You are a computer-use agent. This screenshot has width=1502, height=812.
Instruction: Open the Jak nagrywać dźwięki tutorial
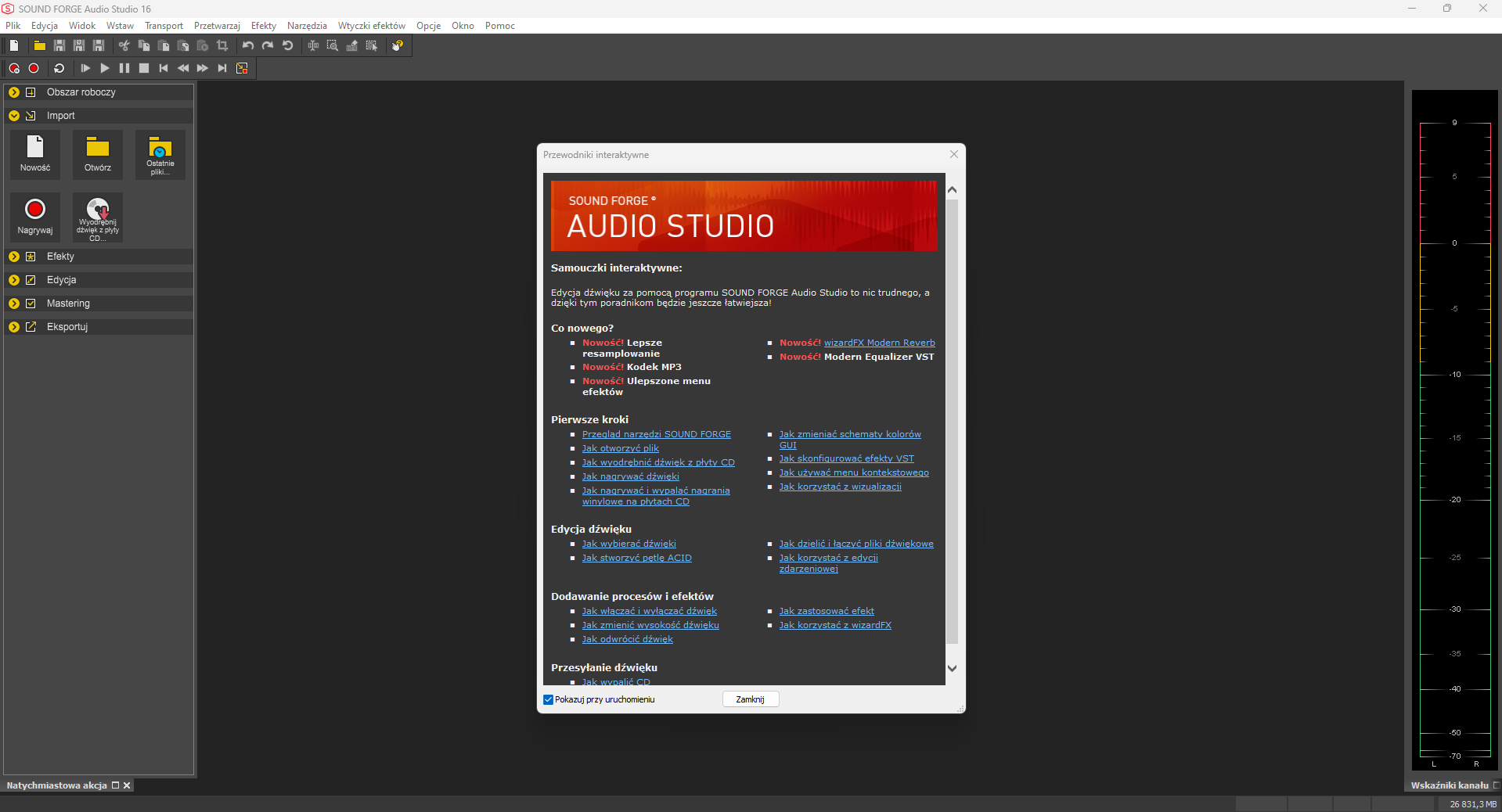[x=630, y=476]
